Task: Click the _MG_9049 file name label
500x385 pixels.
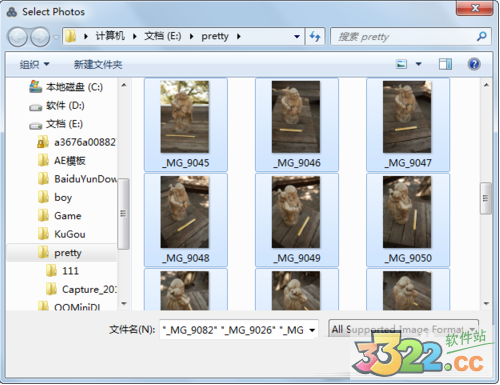Action: [x=297, y=258]
